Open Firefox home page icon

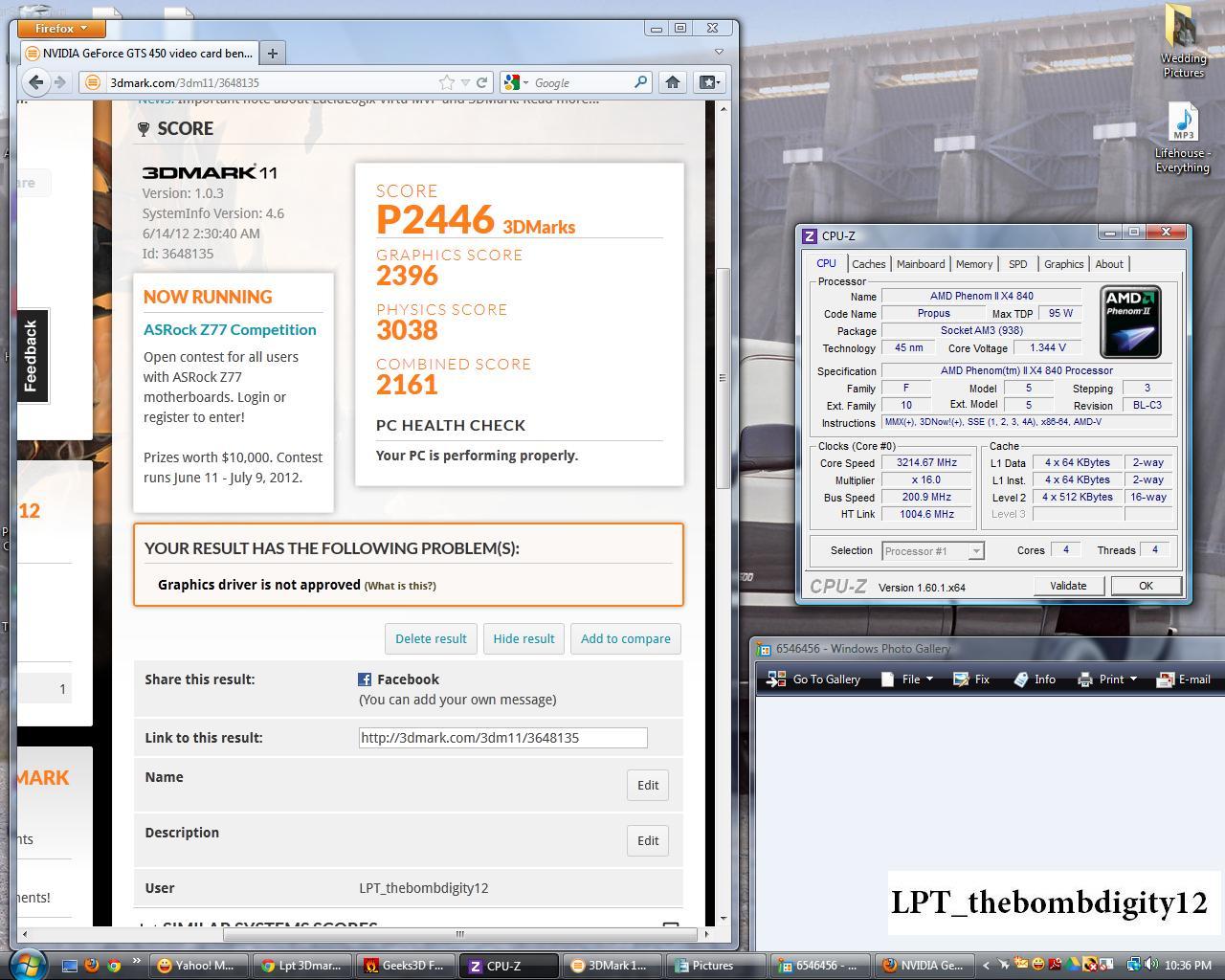(673, 82)
